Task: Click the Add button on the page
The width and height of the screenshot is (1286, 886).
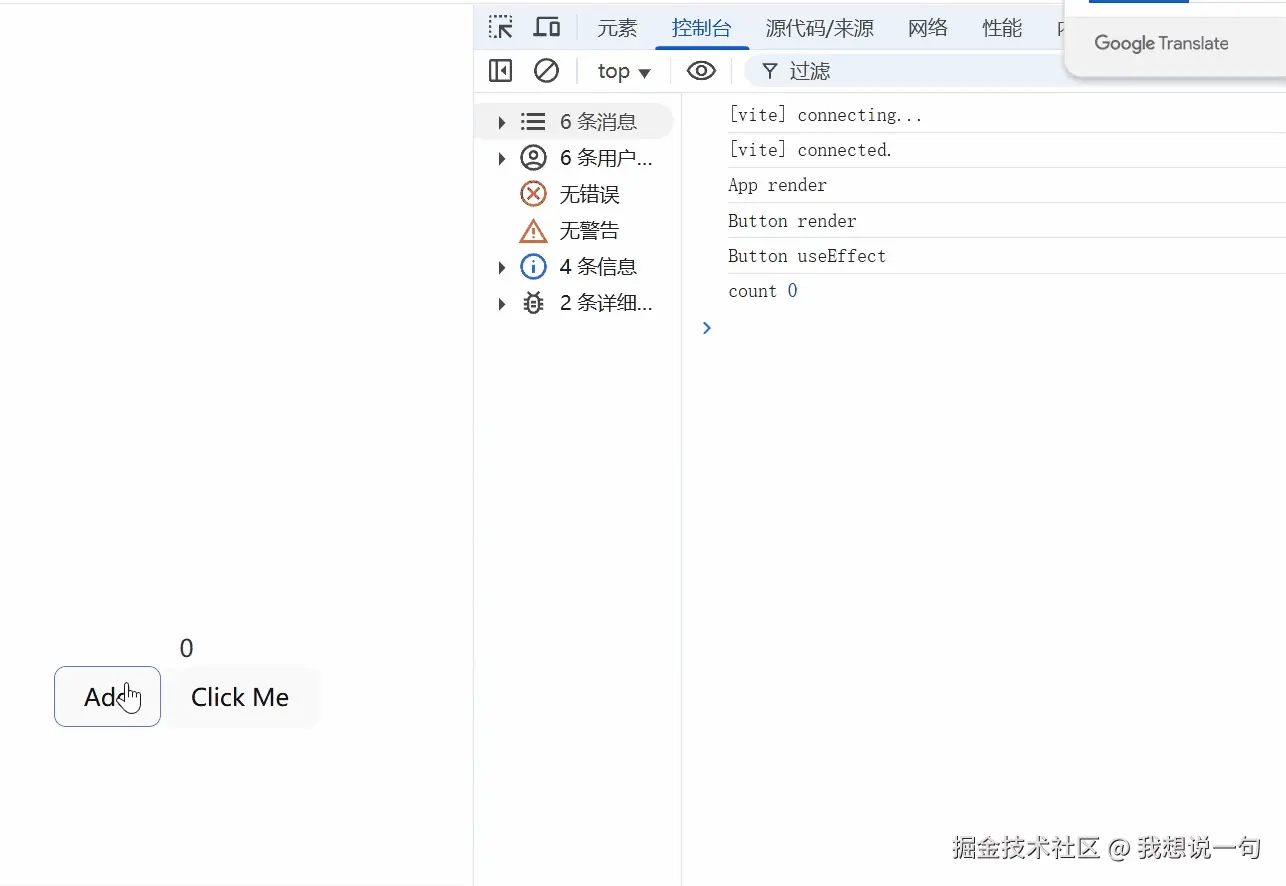Action: [107, 696]
